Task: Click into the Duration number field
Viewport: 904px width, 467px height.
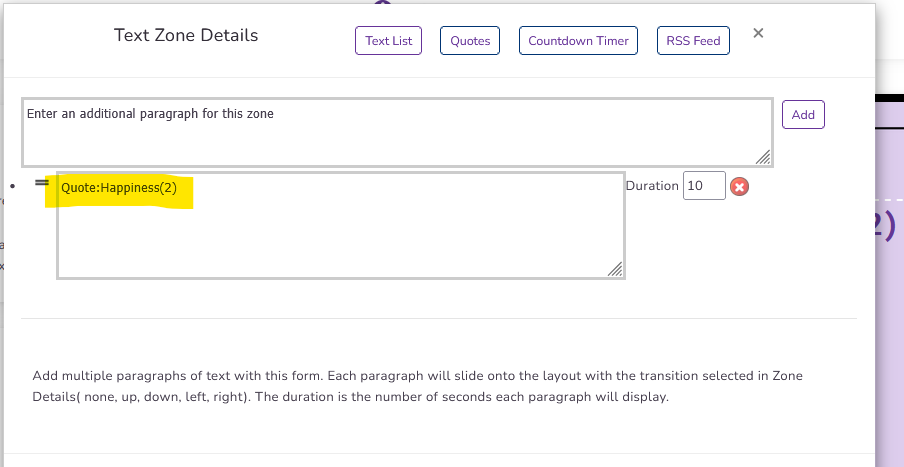Action: (x=704, y=186)
